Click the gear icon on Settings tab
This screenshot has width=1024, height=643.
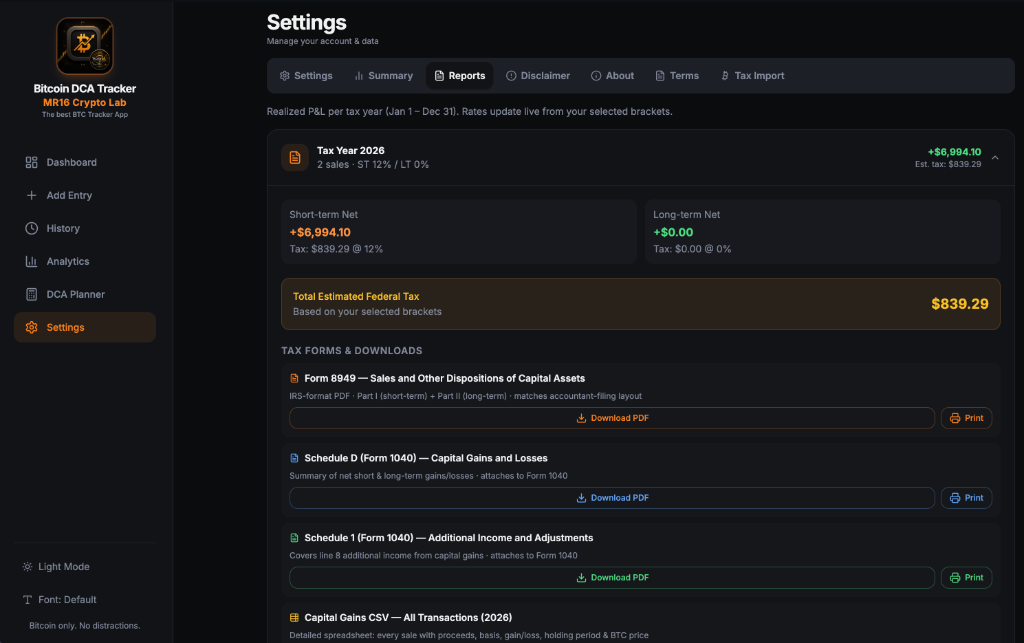[285, 76]
